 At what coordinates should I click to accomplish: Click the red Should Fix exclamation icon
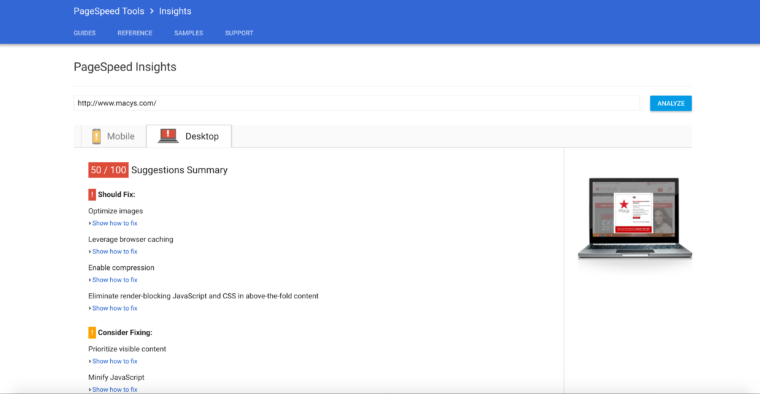pos(92,194)
